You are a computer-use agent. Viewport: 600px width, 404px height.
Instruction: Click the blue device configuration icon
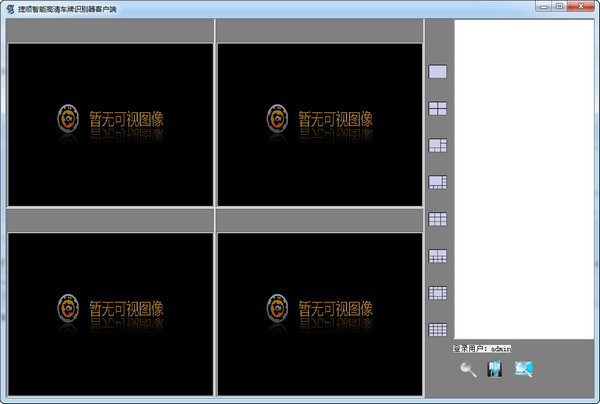[495, 369]
